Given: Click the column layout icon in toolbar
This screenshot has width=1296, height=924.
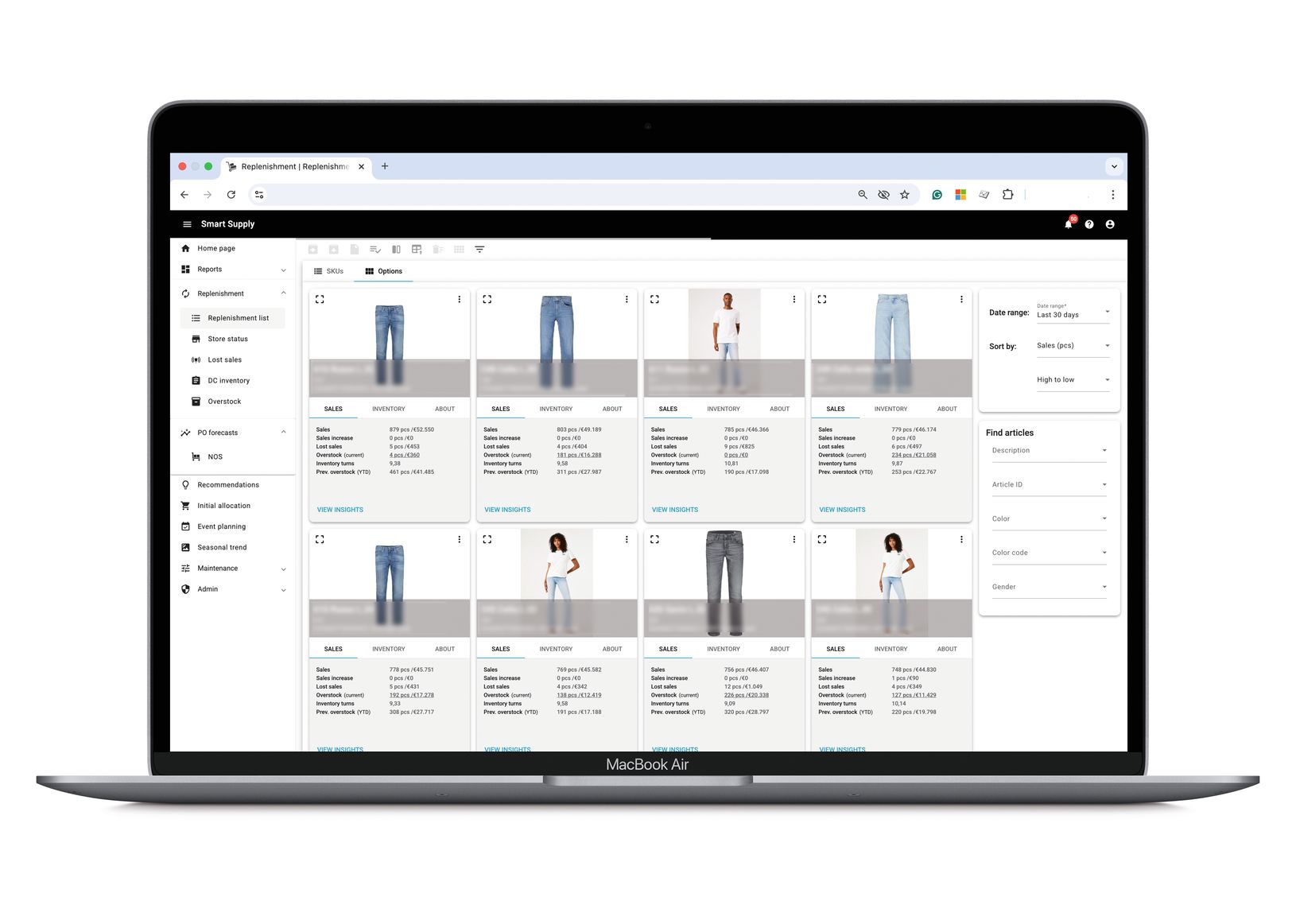Looking at the screenshot, I should (396, 250).
